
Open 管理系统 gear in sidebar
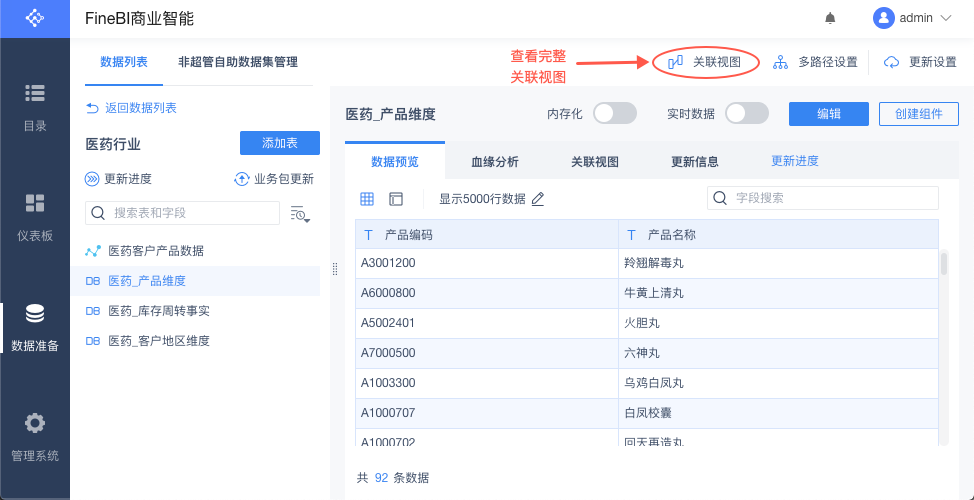coord(35,437)
